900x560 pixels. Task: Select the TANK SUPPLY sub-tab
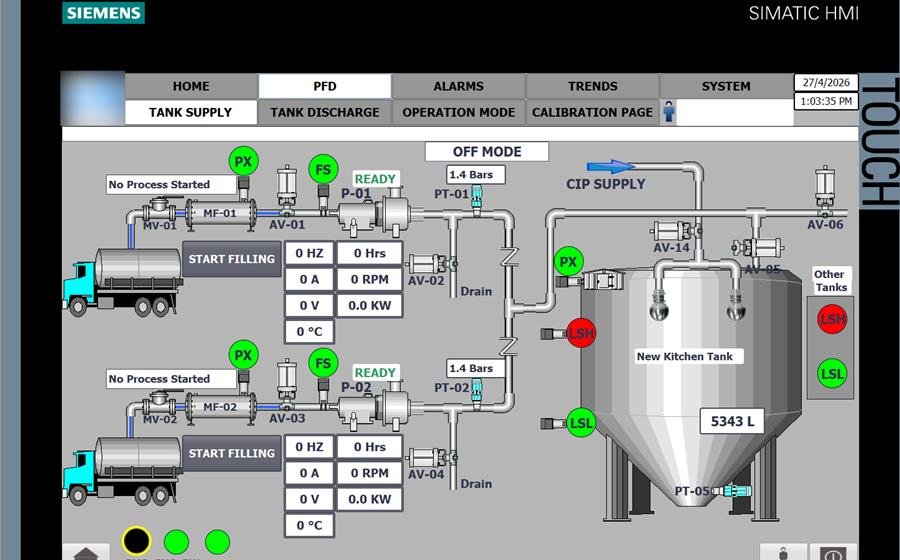191,112
